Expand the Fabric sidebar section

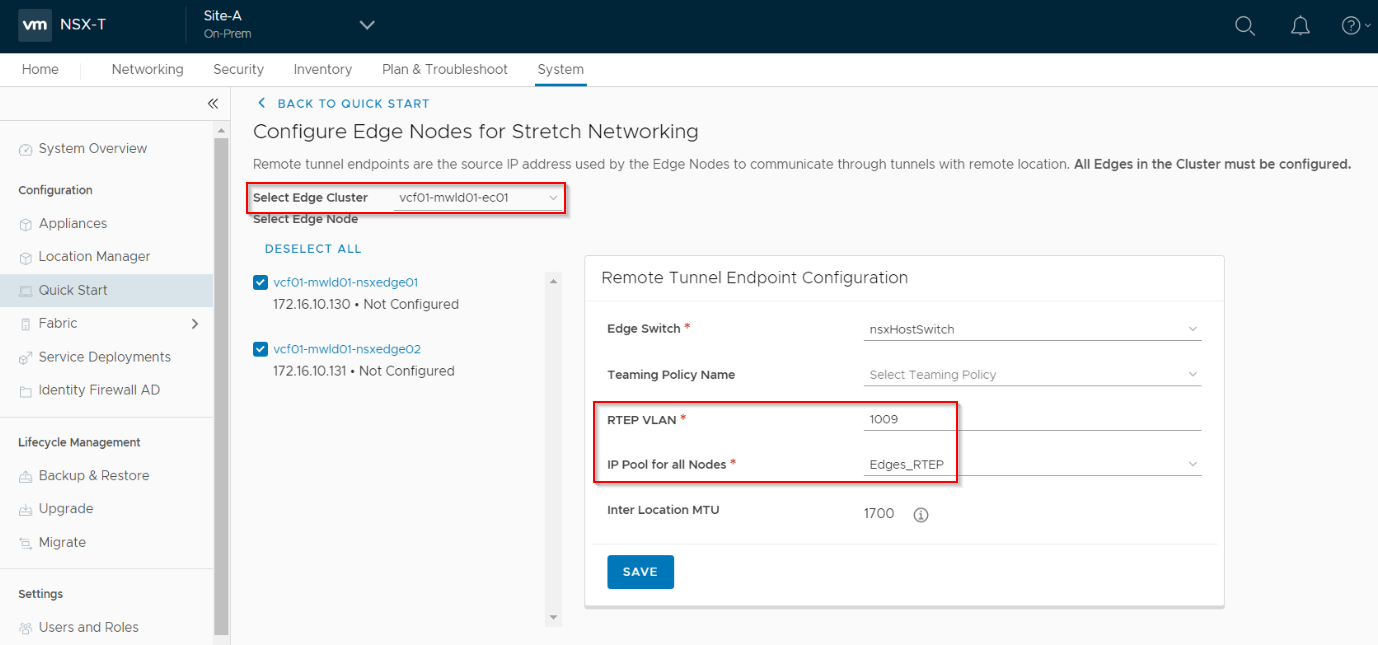pos(194,324)
